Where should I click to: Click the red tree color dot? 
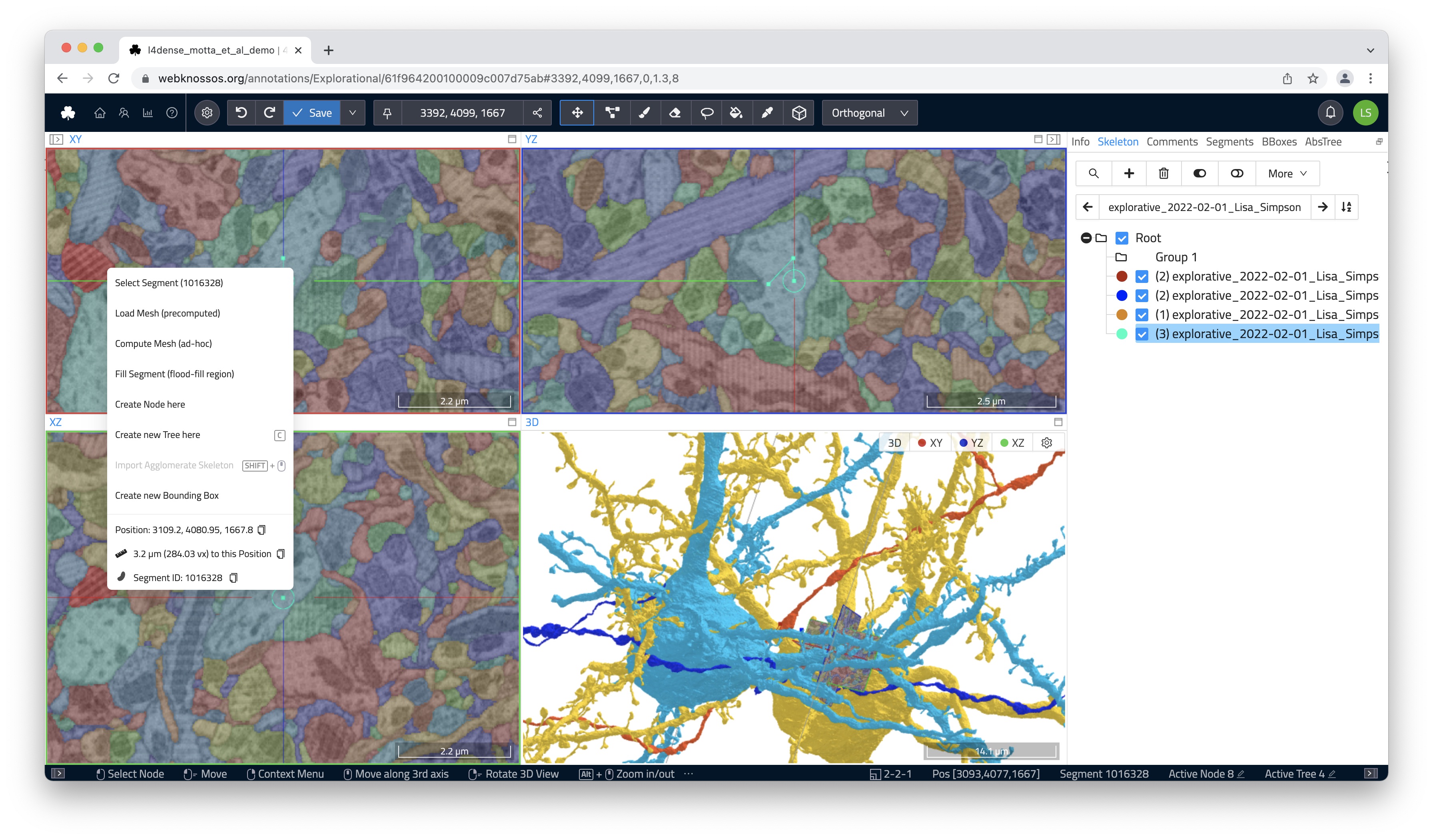point(1122,276)
